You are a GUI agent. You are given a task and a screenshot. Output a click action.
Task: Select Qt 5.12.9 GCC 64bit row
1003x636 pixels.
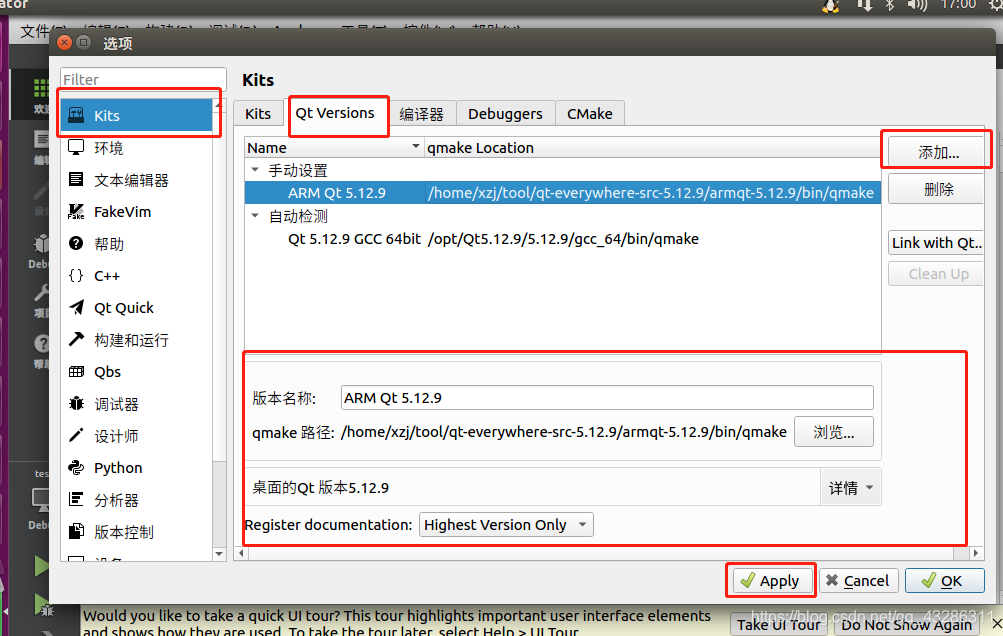(x=563, y=239)
